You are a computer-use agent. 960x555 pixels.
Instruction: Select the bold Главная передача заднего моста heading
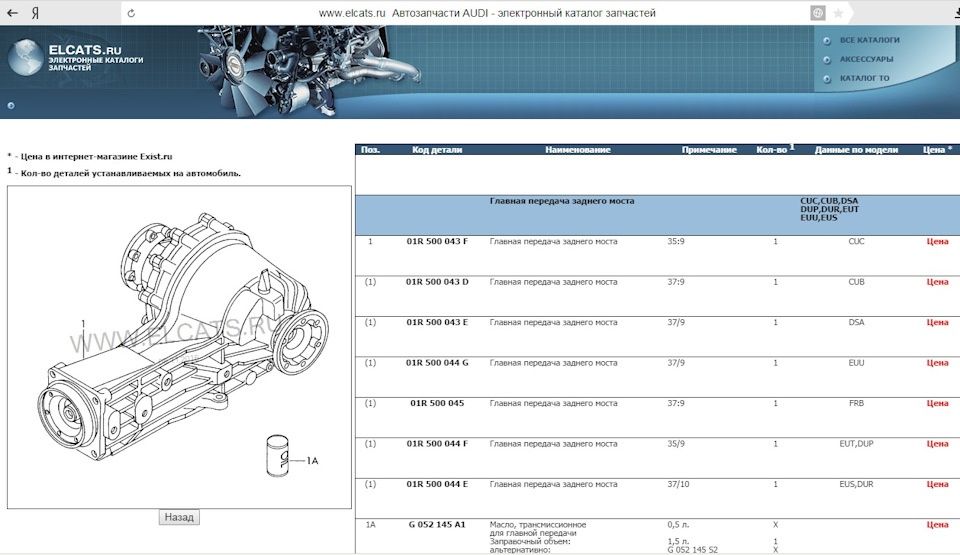[562, 201]
